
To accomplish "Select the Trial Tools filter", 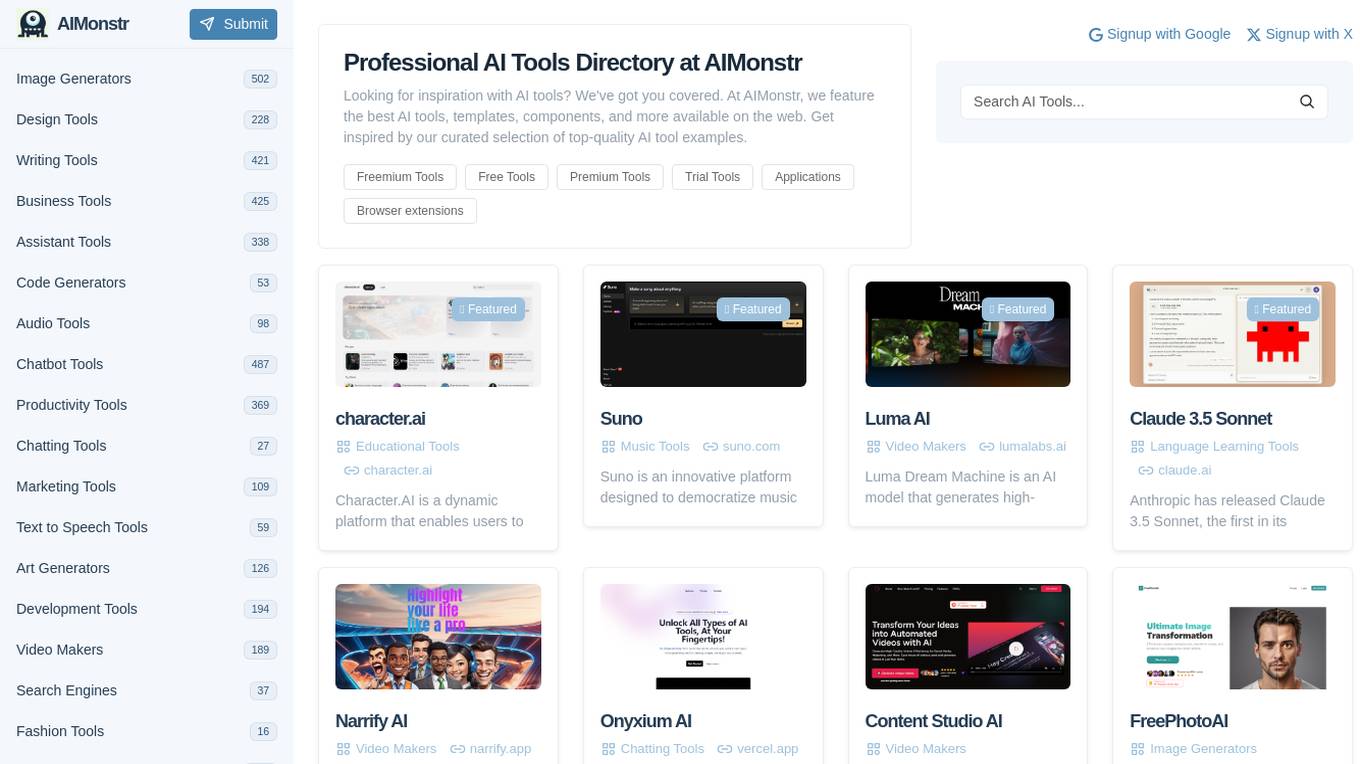I will tap(712, 177).
